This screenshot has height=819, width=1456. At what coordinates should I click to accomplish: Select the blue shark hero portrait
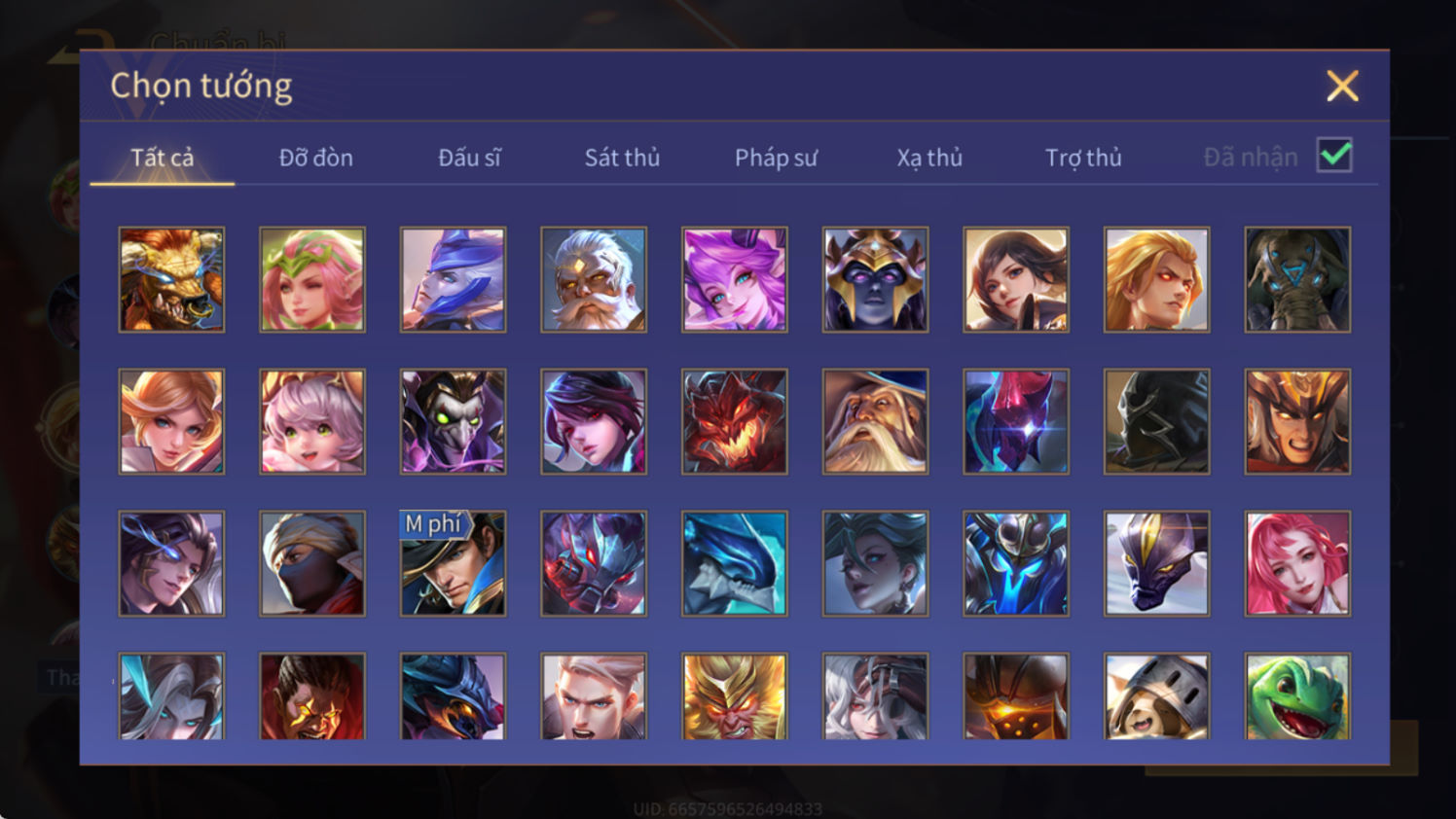point(735,563)
